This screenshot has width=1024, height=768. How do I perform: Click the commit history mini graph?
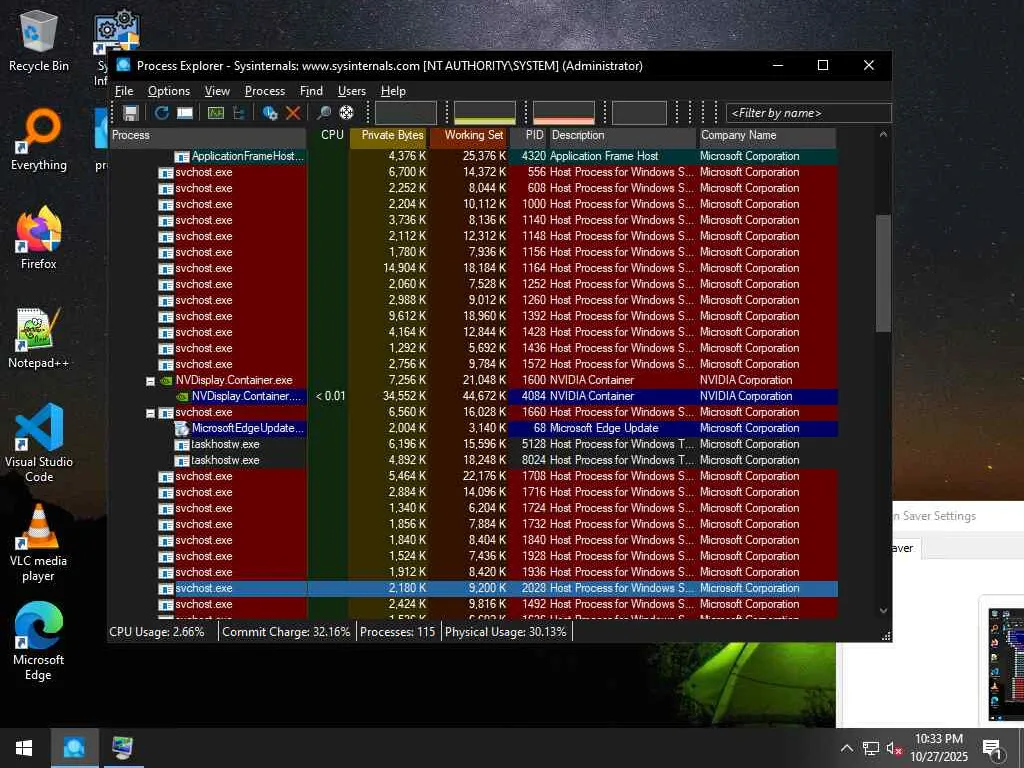tap(485, 113)
